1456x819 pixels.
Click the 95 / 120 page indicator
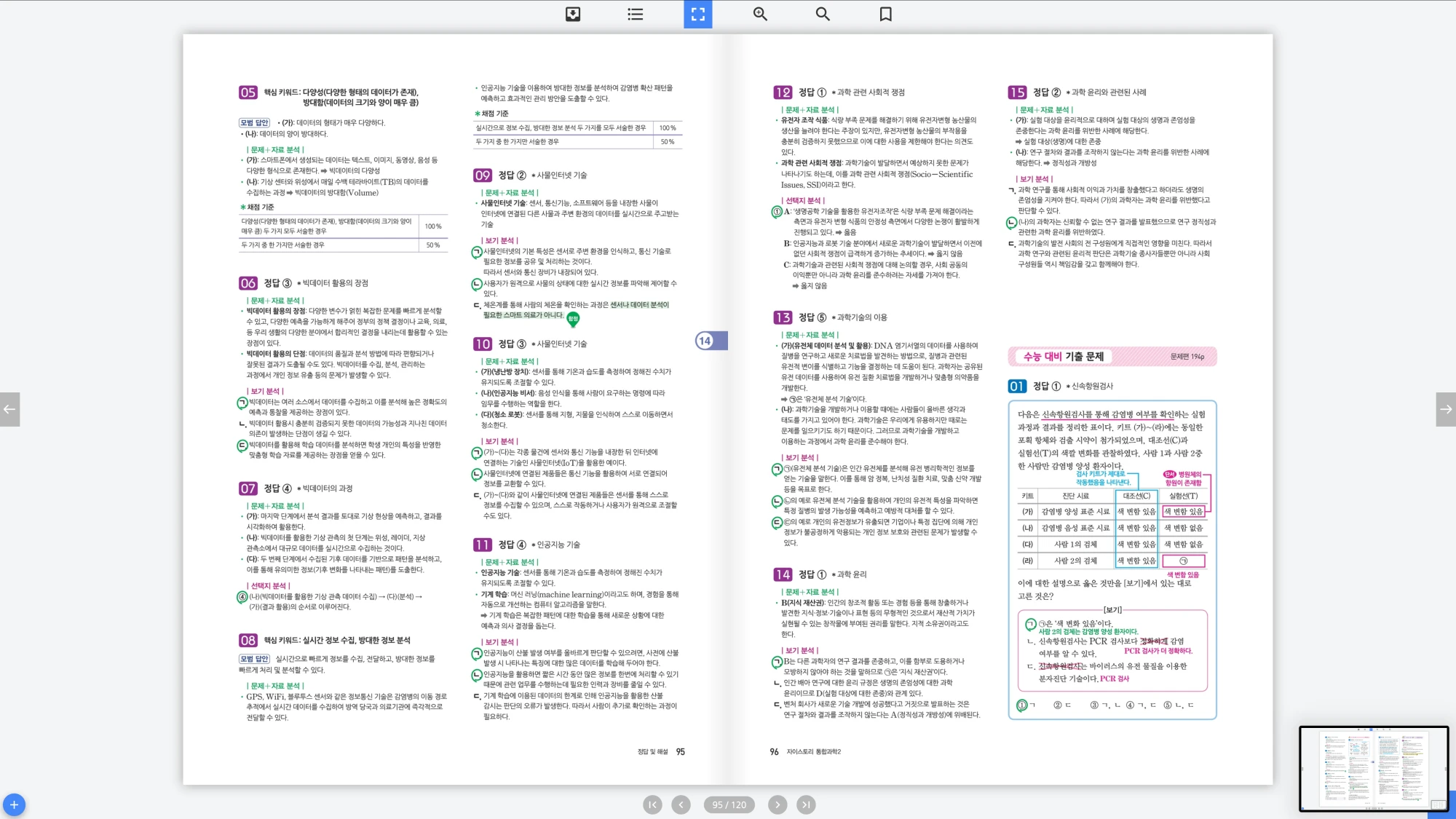point(729,804)
